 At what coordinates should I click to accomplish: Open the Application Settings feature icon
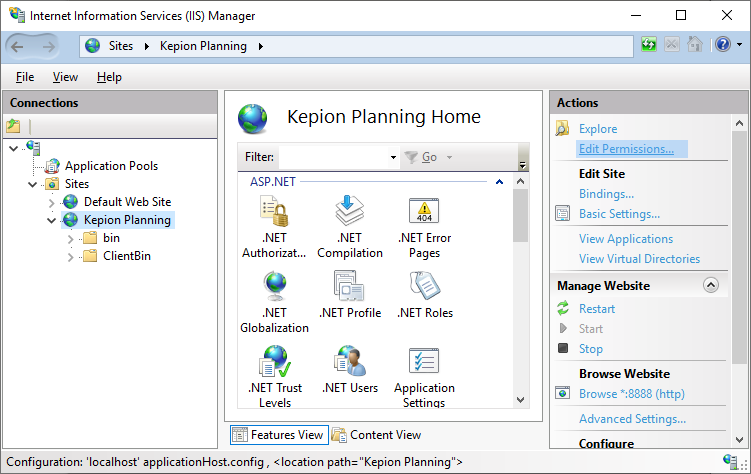[x=424, y=361]
